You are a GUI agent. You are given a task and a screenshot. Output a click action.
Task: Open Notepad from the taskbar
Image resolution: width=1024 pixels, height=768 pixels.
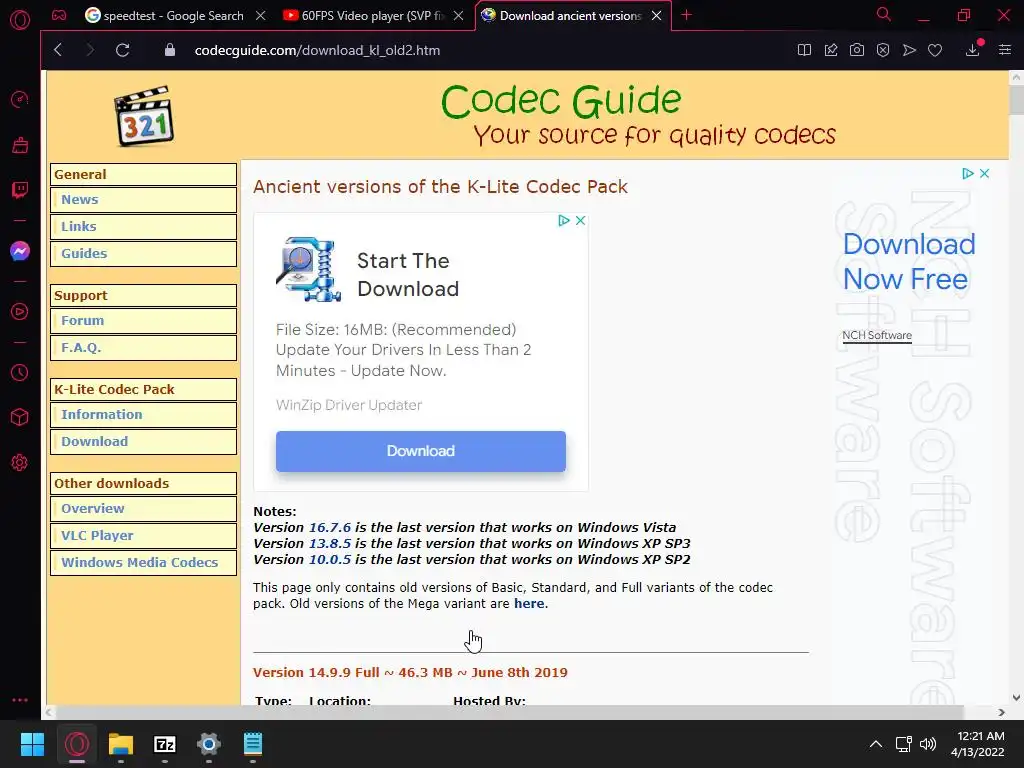pos(253,744)
